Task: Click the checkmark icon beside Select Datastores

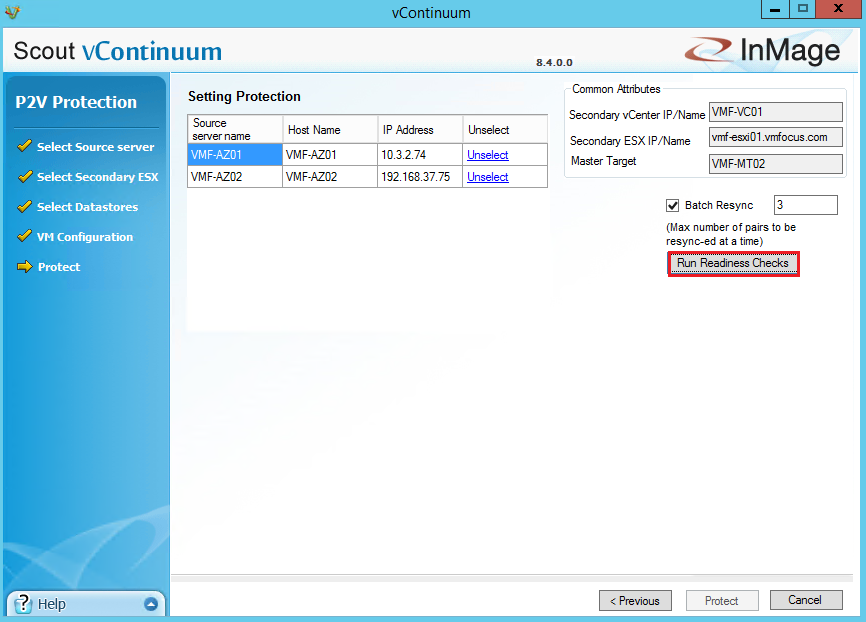Action: click(24, 206)
